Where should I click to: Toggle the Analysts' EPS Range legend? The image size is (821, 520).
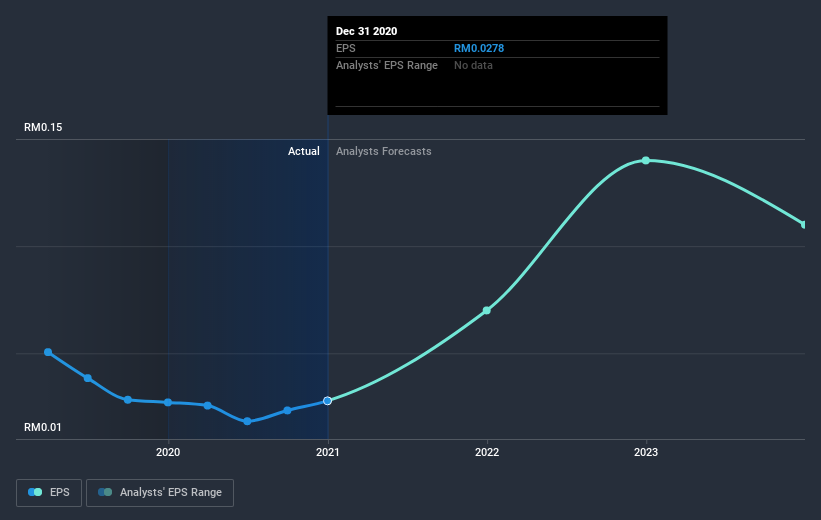160,492
